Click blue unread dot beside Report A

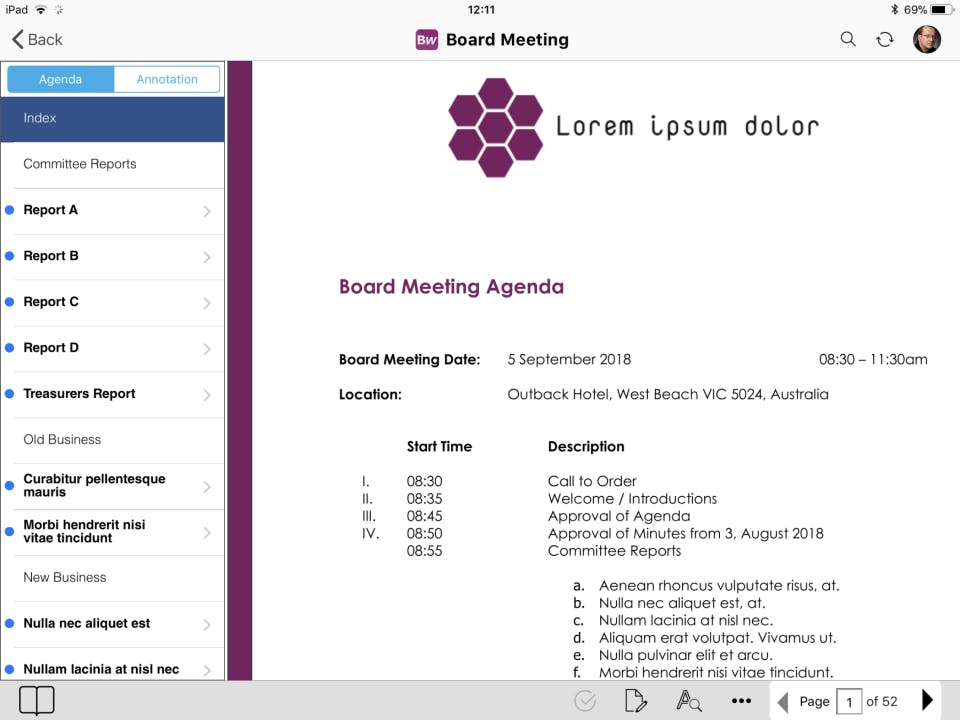(x=9, y=210)
